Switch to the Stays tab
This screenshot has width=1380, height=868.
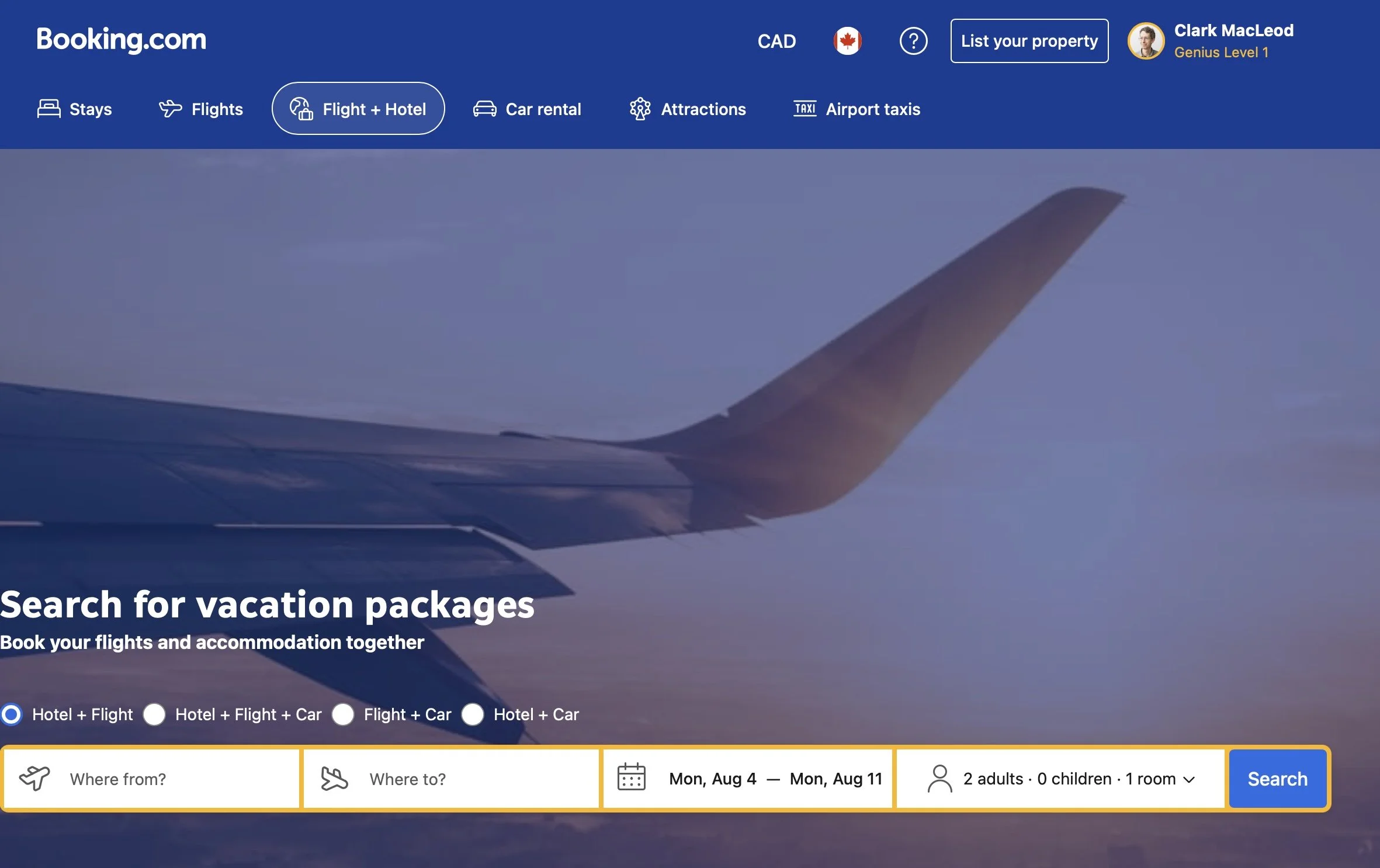tap(74, 109)
